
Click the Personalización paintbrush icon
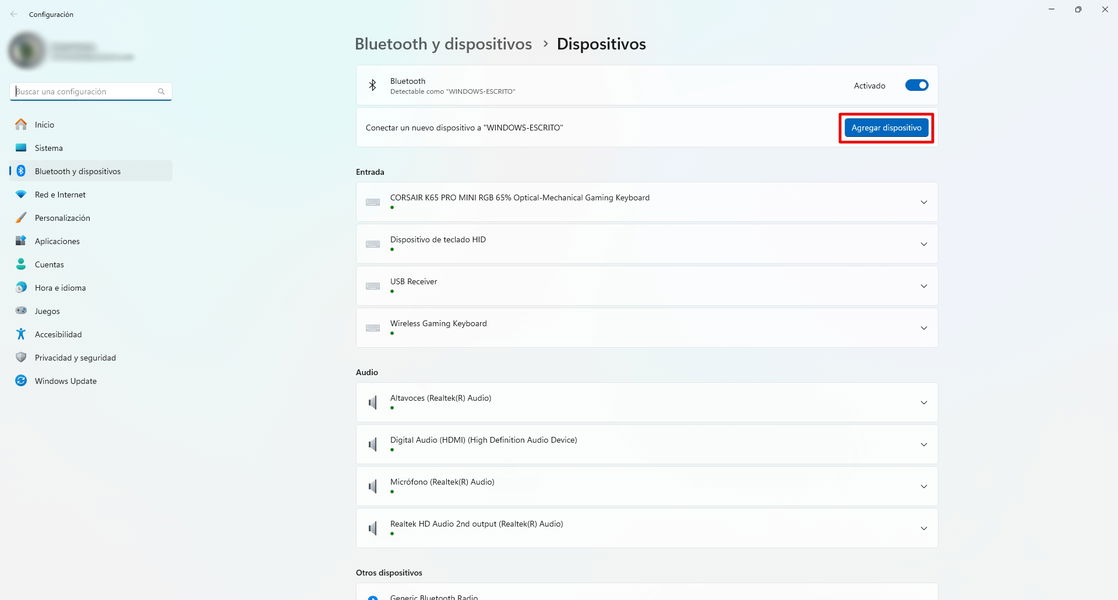click(x=21, y=218)
